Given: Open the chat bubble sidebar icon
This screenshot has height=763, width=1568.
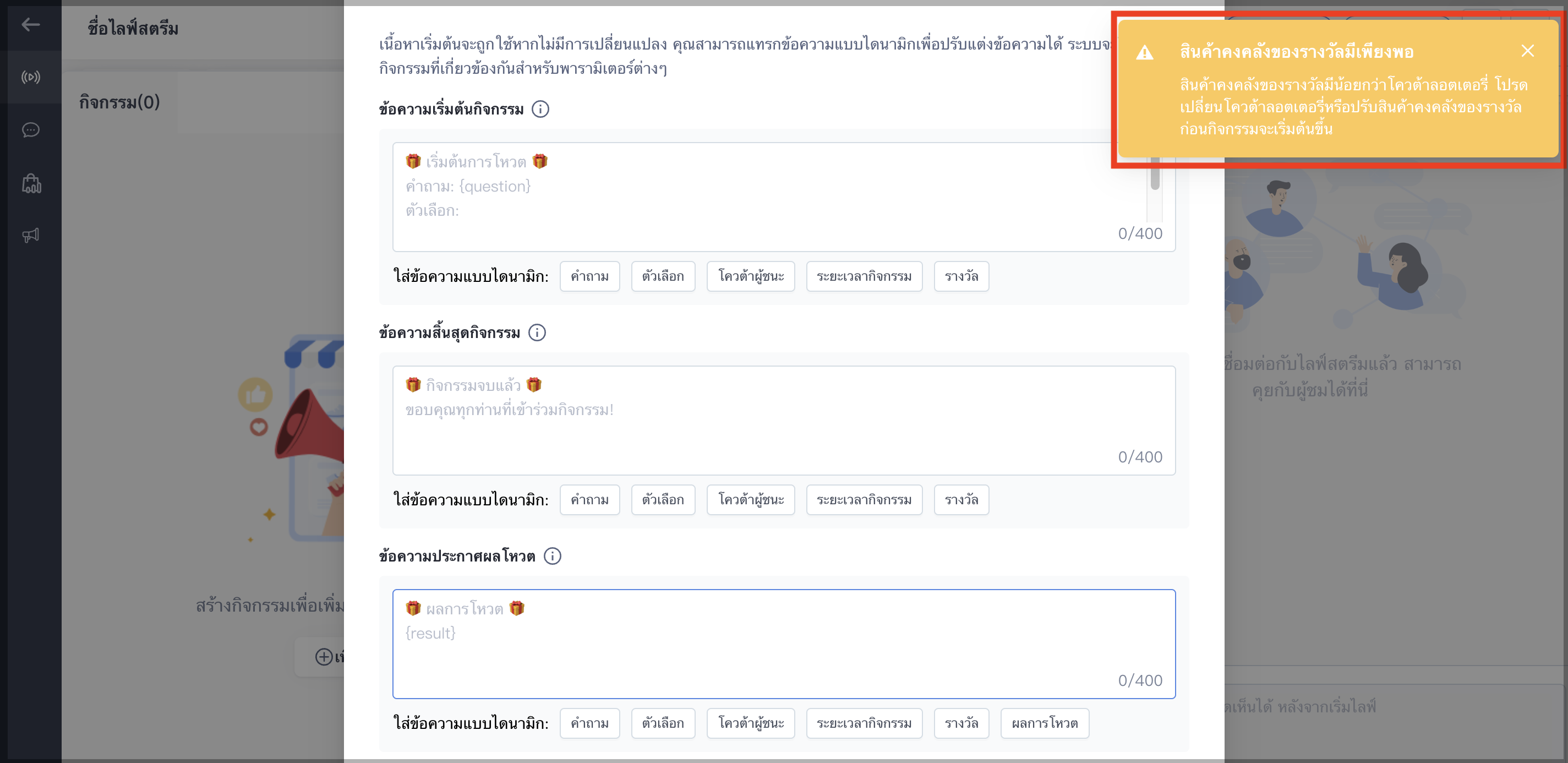Looking at the screenshot, I should coord(30,130).
